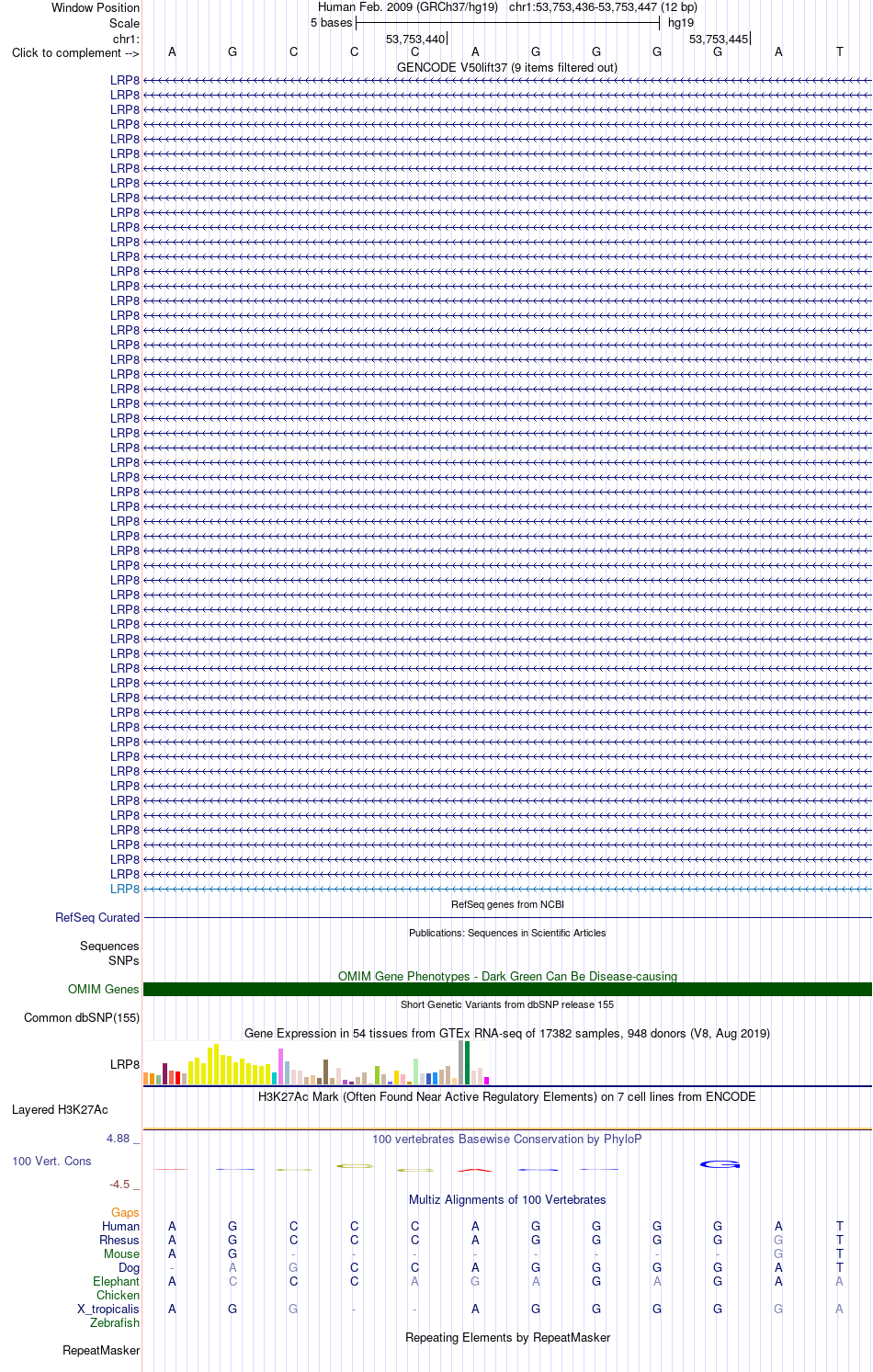This screenshot has width=873, height=1372.
Task: Click the tall brown bar in the GTEx chart
Action: (326, 1072)
